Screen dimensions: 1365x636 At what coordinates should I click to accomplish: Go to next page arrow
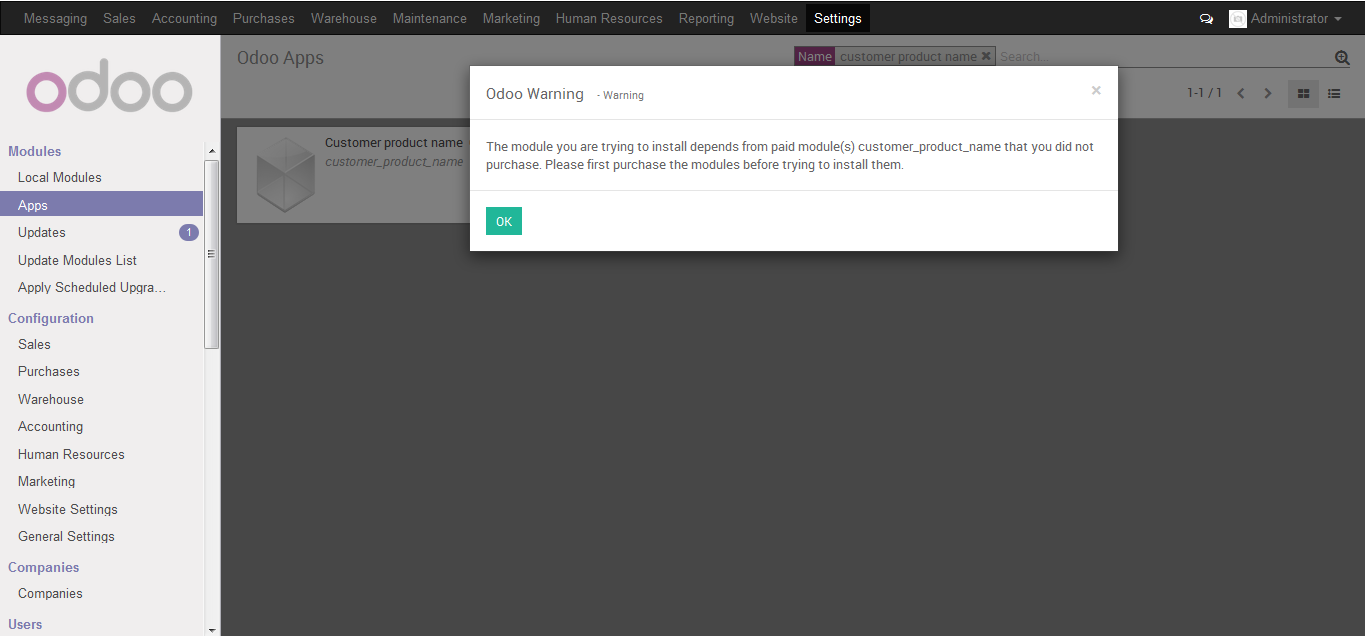1268,93
